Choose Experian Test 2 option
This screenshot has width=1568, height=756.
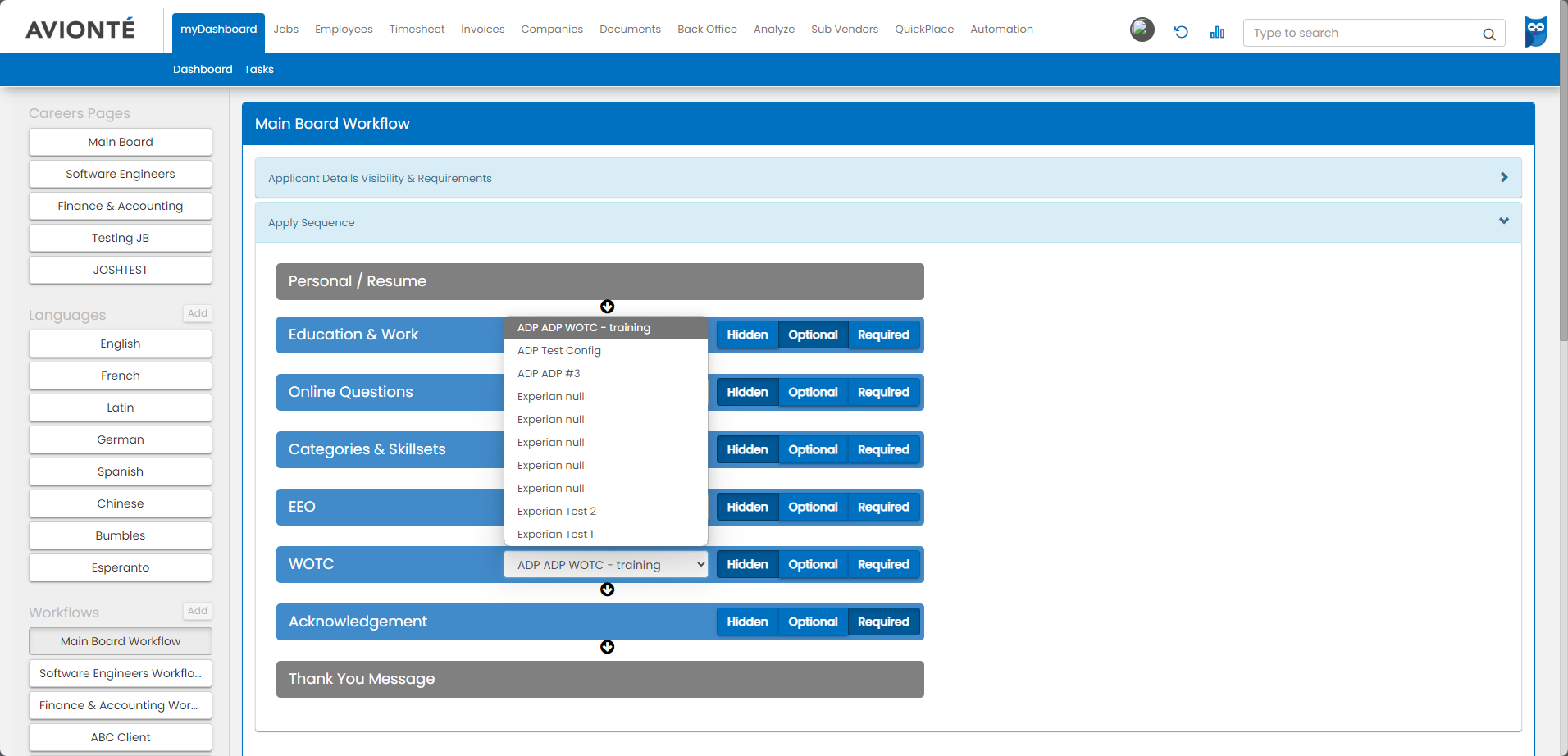[x=606, y=511]
